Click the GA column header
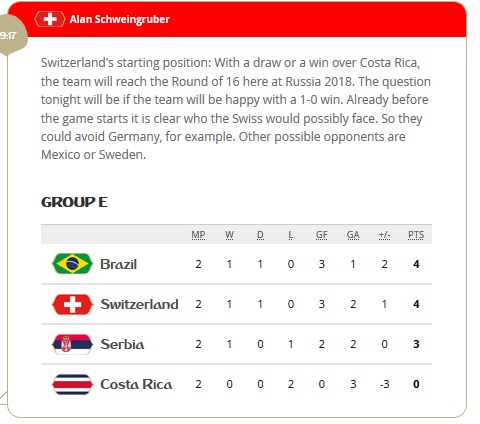This screenshot has width=480, height=424. point(353,235)
